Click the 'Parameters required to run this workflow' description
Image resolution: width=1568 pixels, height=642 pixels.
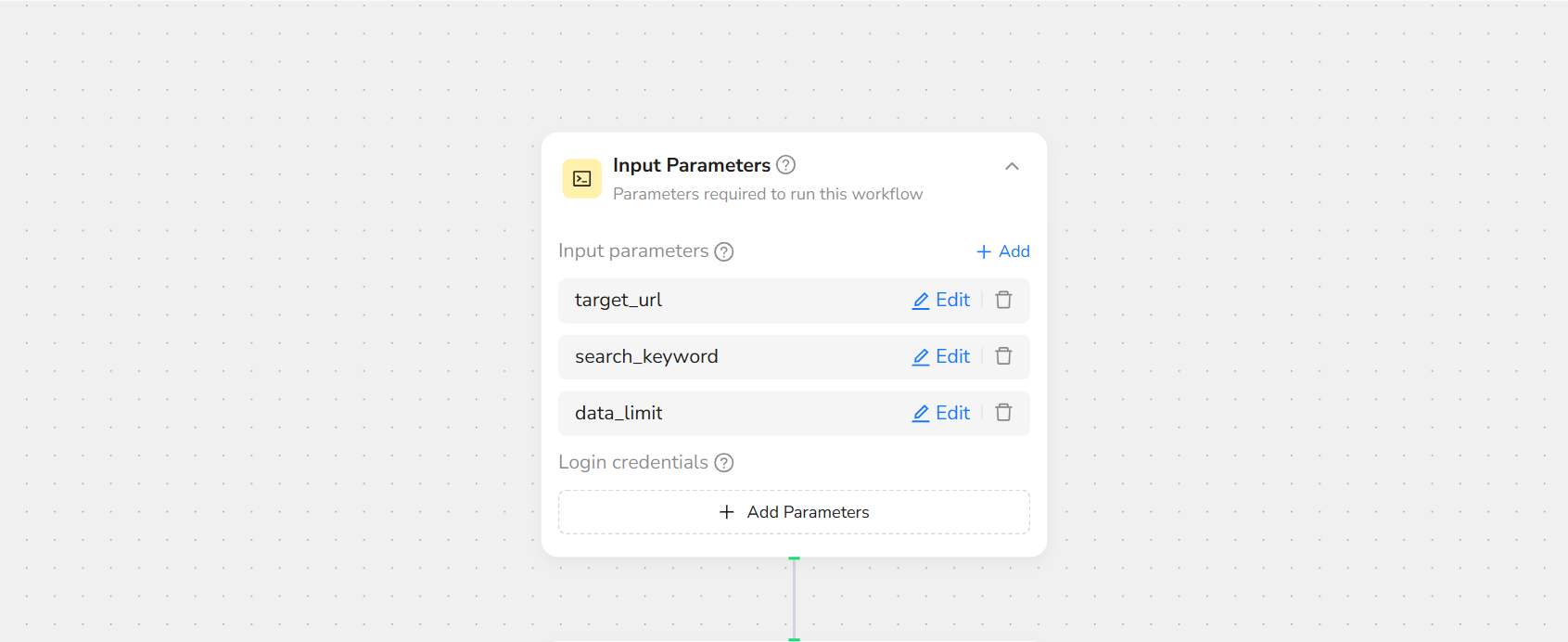coord(768,194)
